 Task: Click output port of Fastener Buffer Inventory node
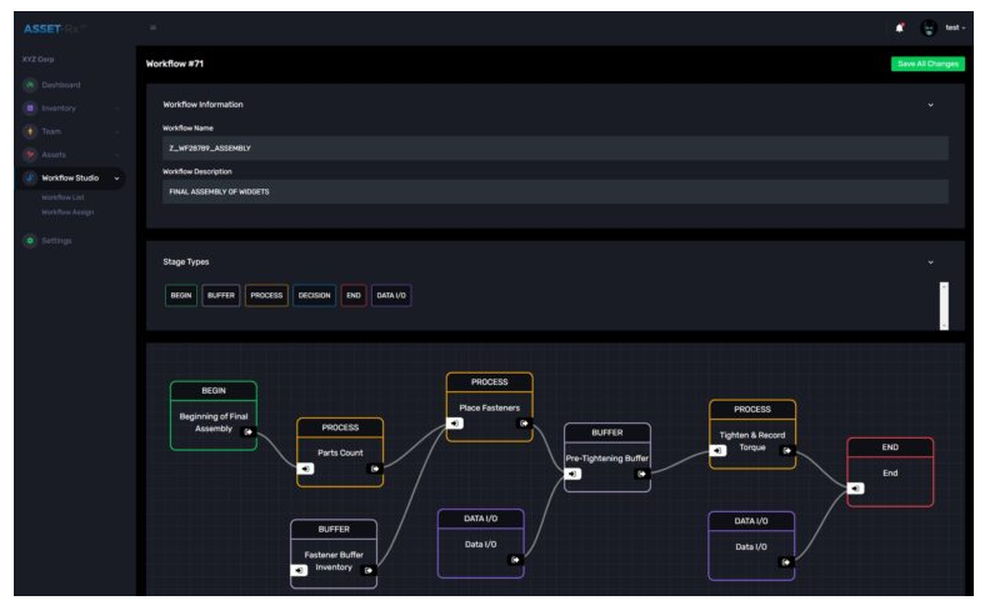point(369,570)
